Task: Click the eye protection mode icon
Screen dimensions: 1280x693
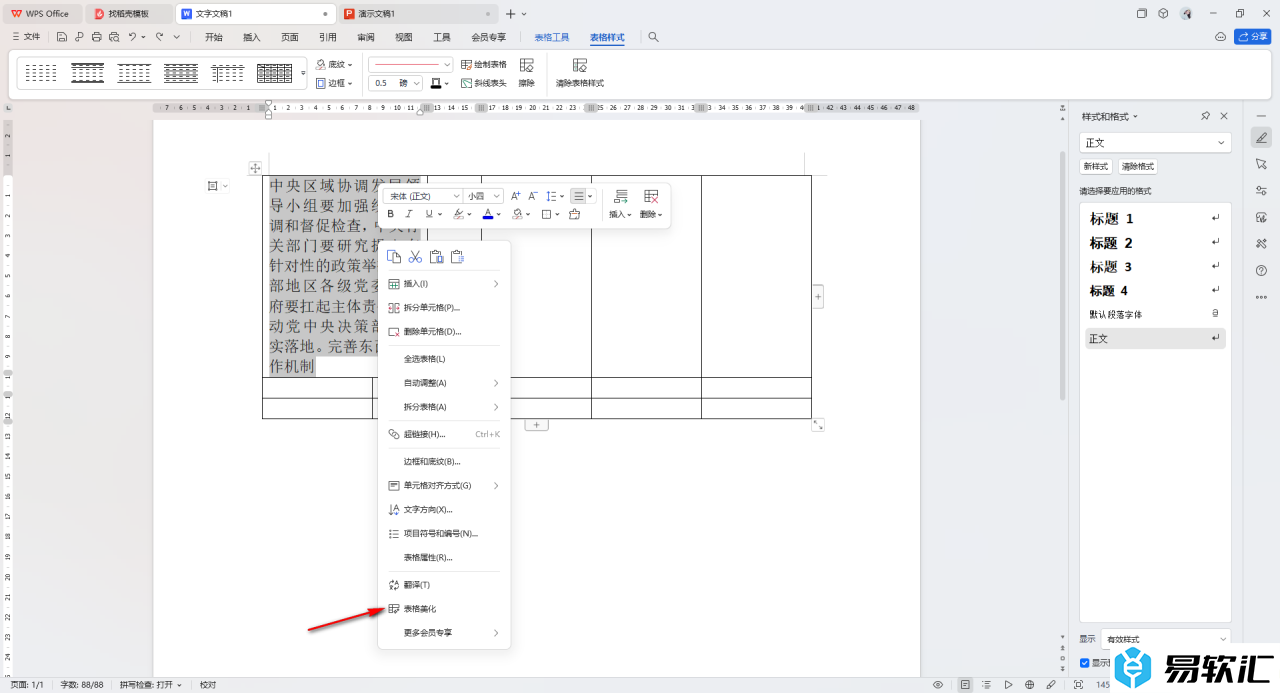Action: tap(938, 685)
